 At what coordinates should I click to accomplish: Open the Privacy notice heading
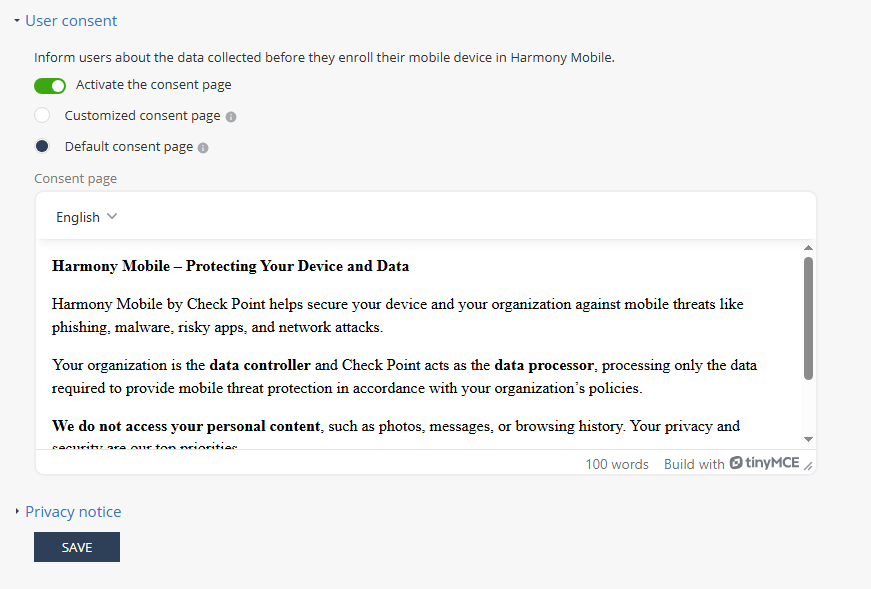73,512
